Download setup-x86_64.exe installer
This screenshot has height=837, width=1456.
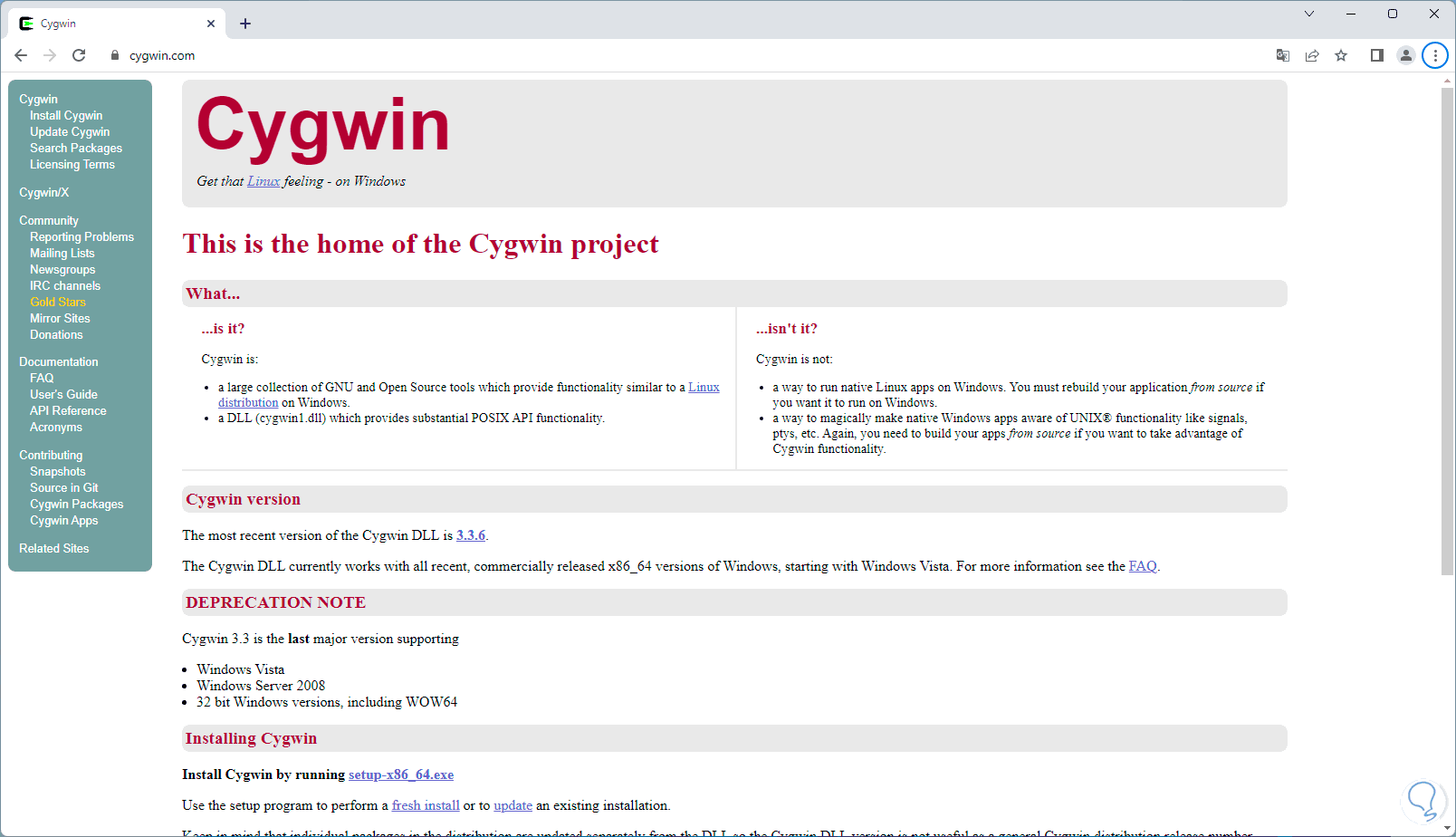tap(401, 774)
